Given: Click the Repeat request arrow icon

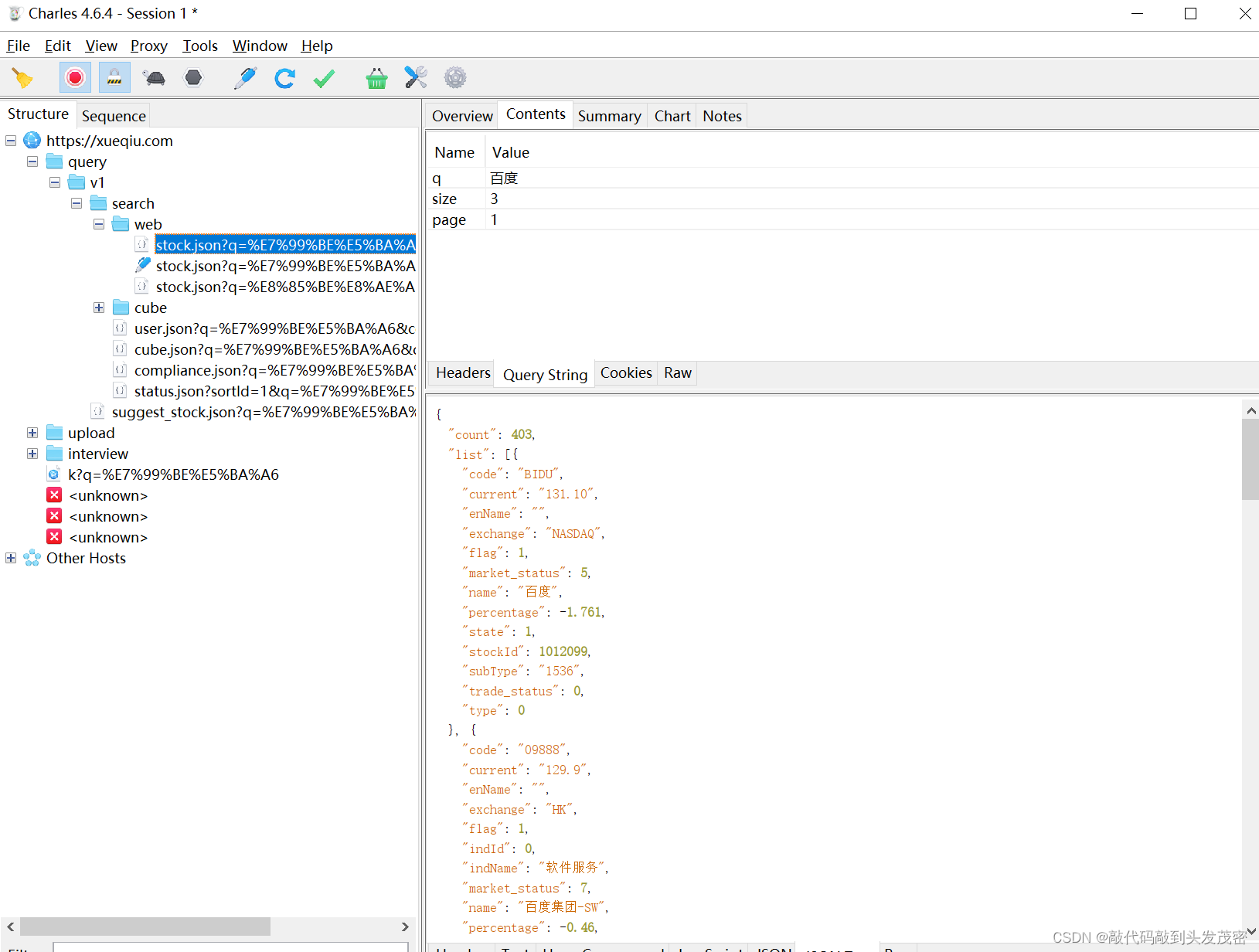Looking at the screenshot, I should 284,78.
